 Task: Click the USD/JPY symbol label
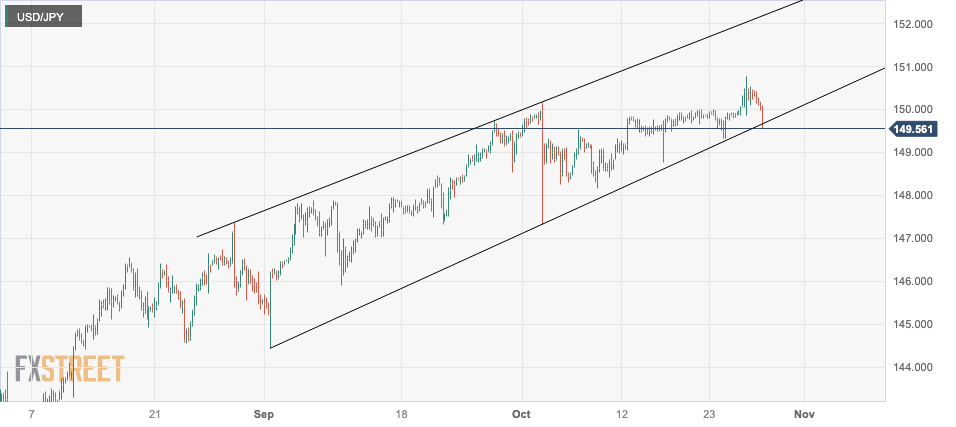[47, 16]
